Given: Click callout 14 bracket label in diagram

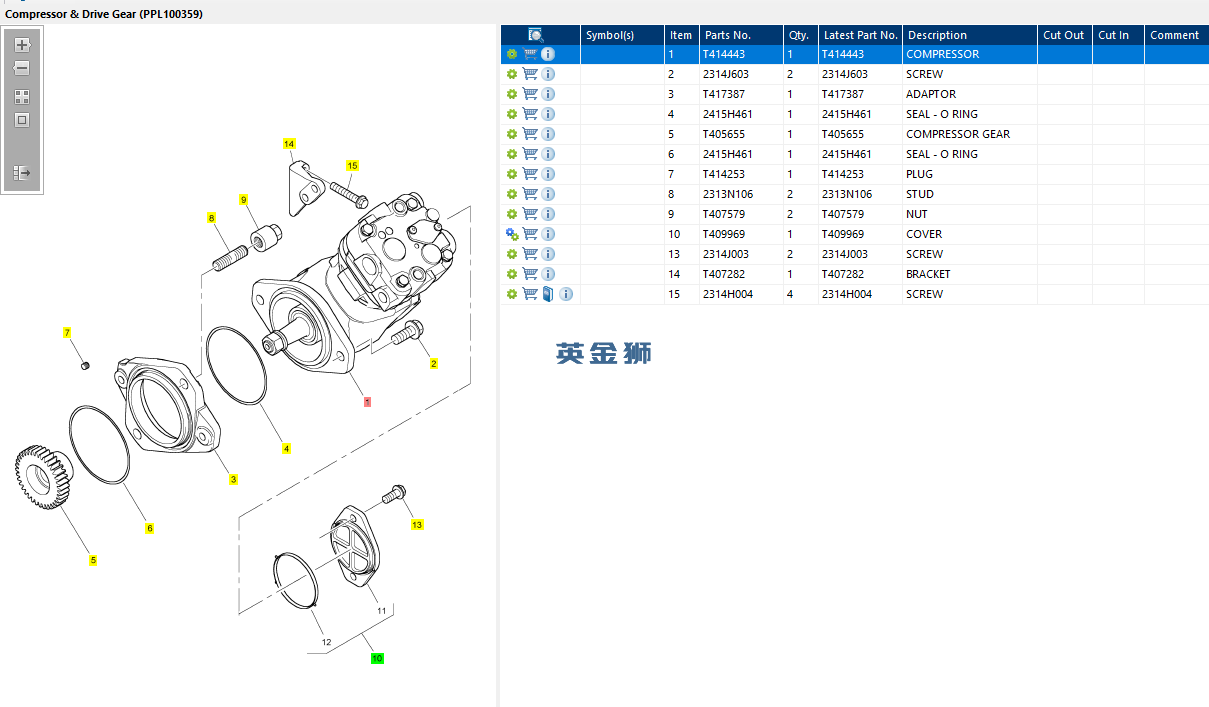Looking at the screenshot, I should 289,144.
